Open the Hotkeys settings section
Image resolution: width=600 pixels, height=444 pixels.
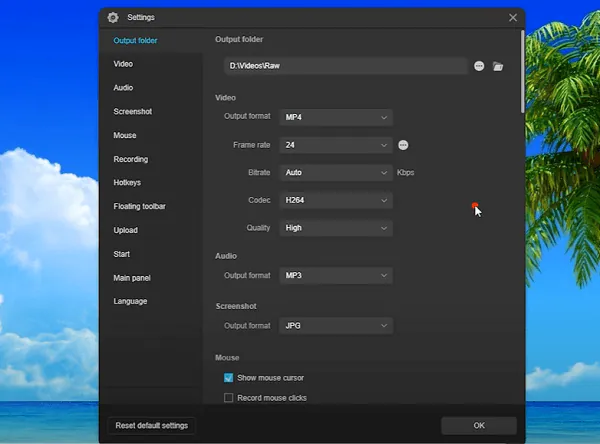127,183
